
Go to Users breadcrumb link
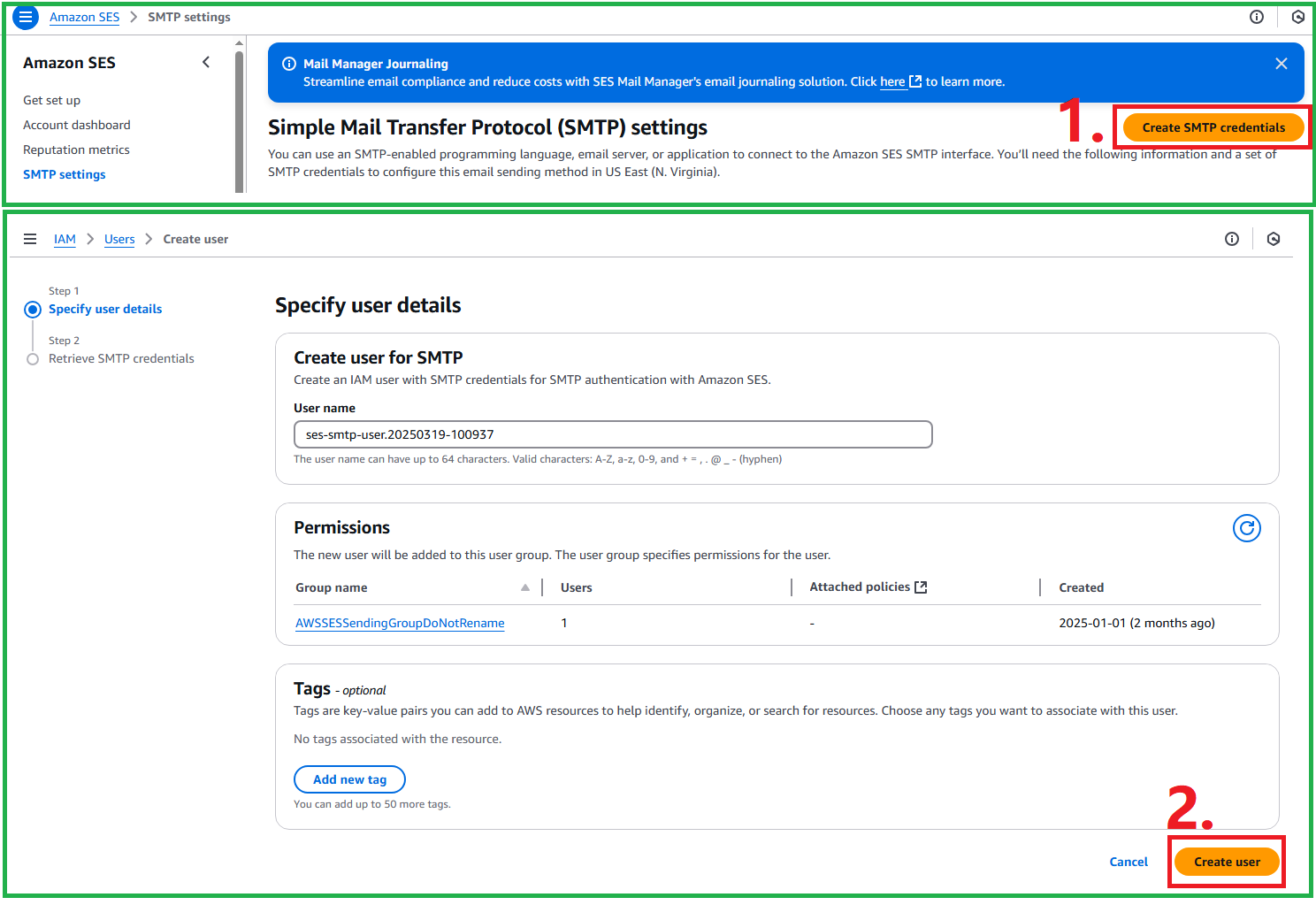tap(119, 239)
